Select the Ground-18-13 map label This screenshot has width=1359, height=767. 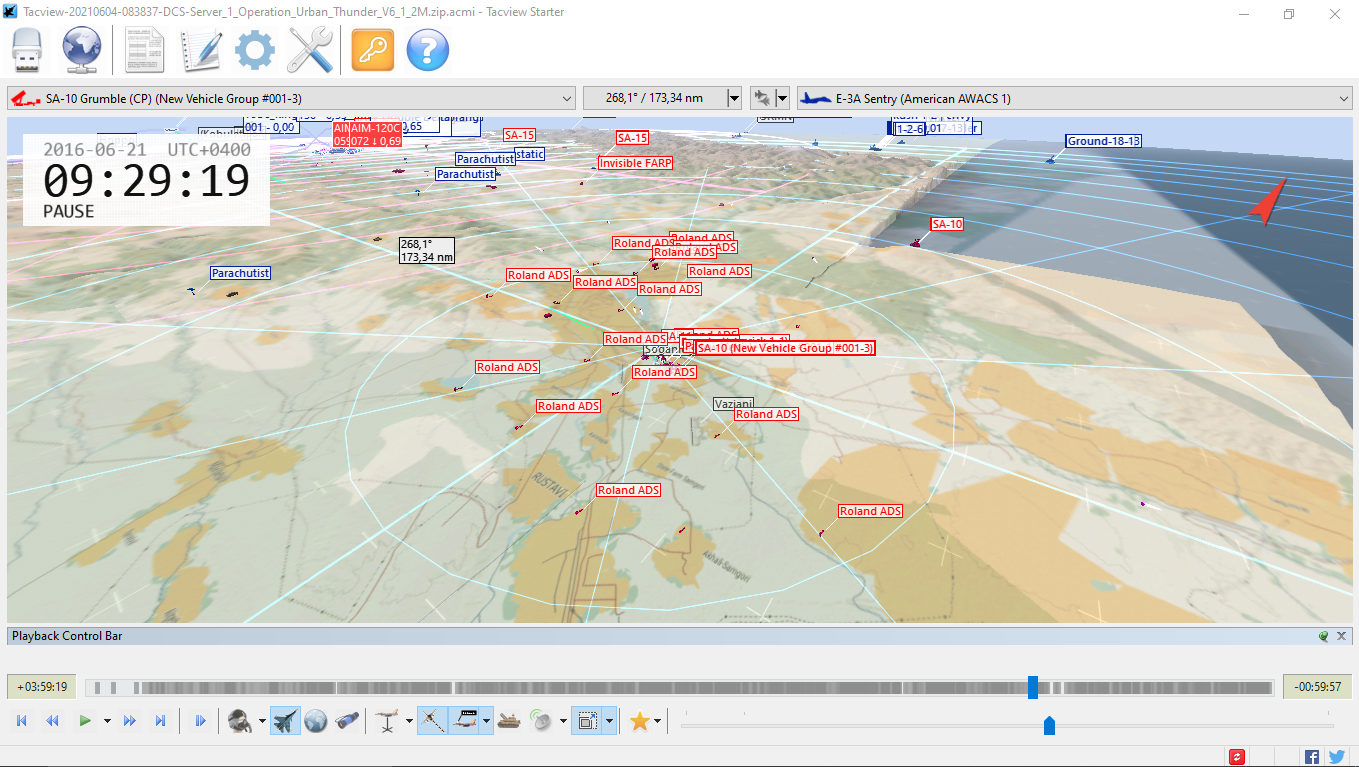pyautogui.click(x=1104, y=141)
